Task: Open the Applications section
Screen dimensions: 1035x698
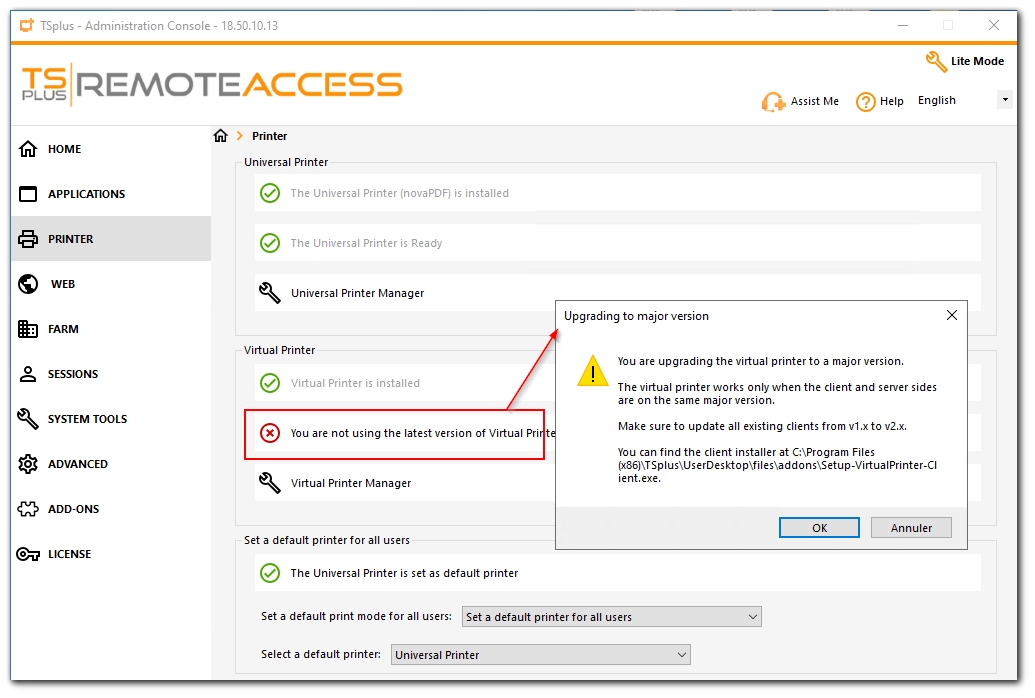Action: [86, 194]
